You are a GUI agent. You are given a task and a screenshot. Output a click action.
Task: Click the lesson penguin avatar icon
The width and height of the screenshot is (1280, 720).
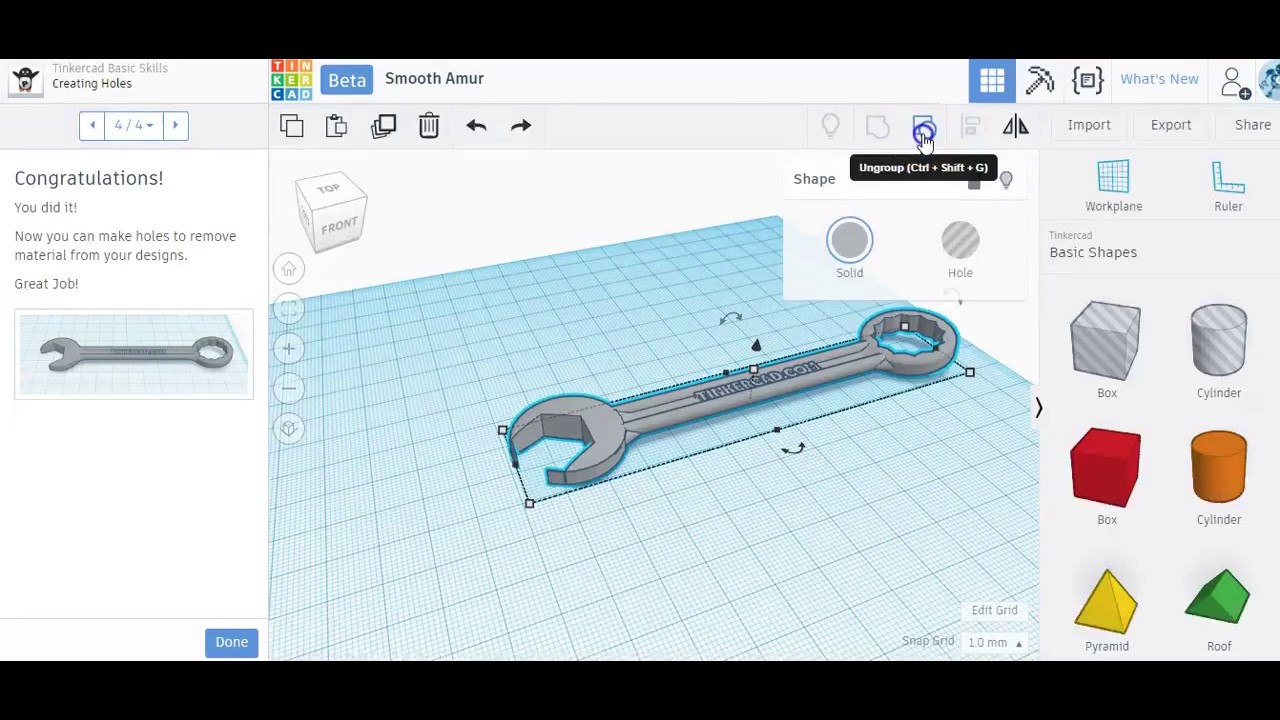click(x=26, y=78)
